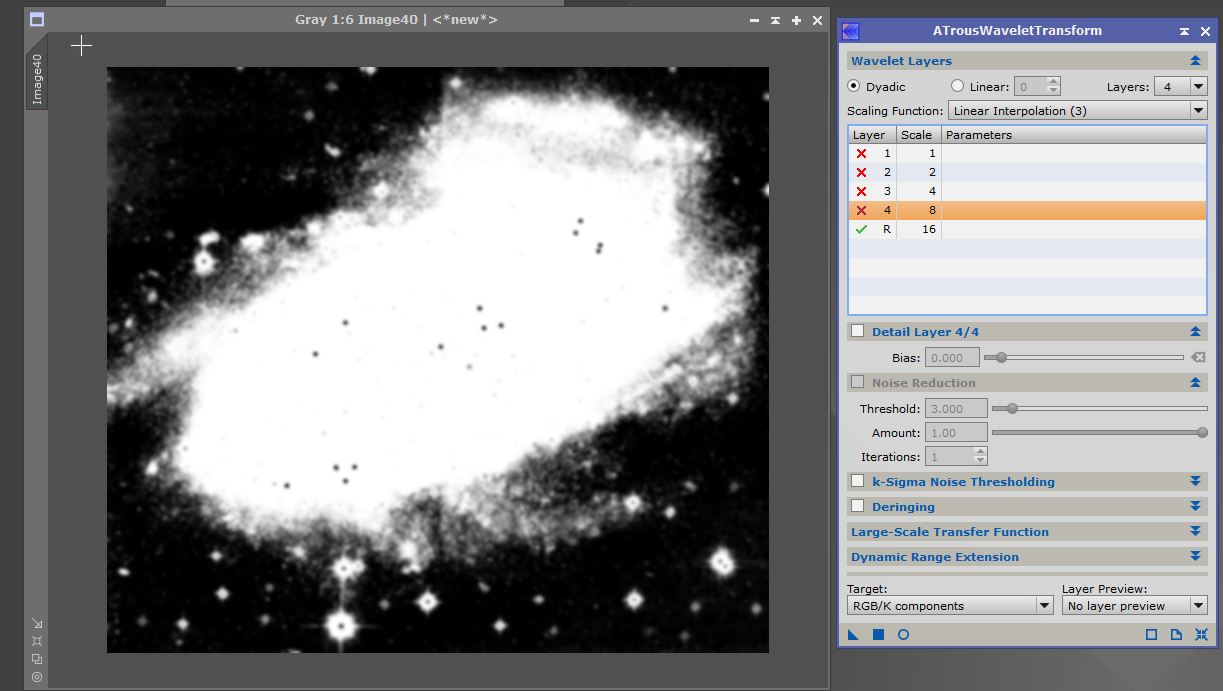Expand the Large-Scale Transfer Function section
Viewport: 1223px width, 691px height.
[x=1195, y=531]
